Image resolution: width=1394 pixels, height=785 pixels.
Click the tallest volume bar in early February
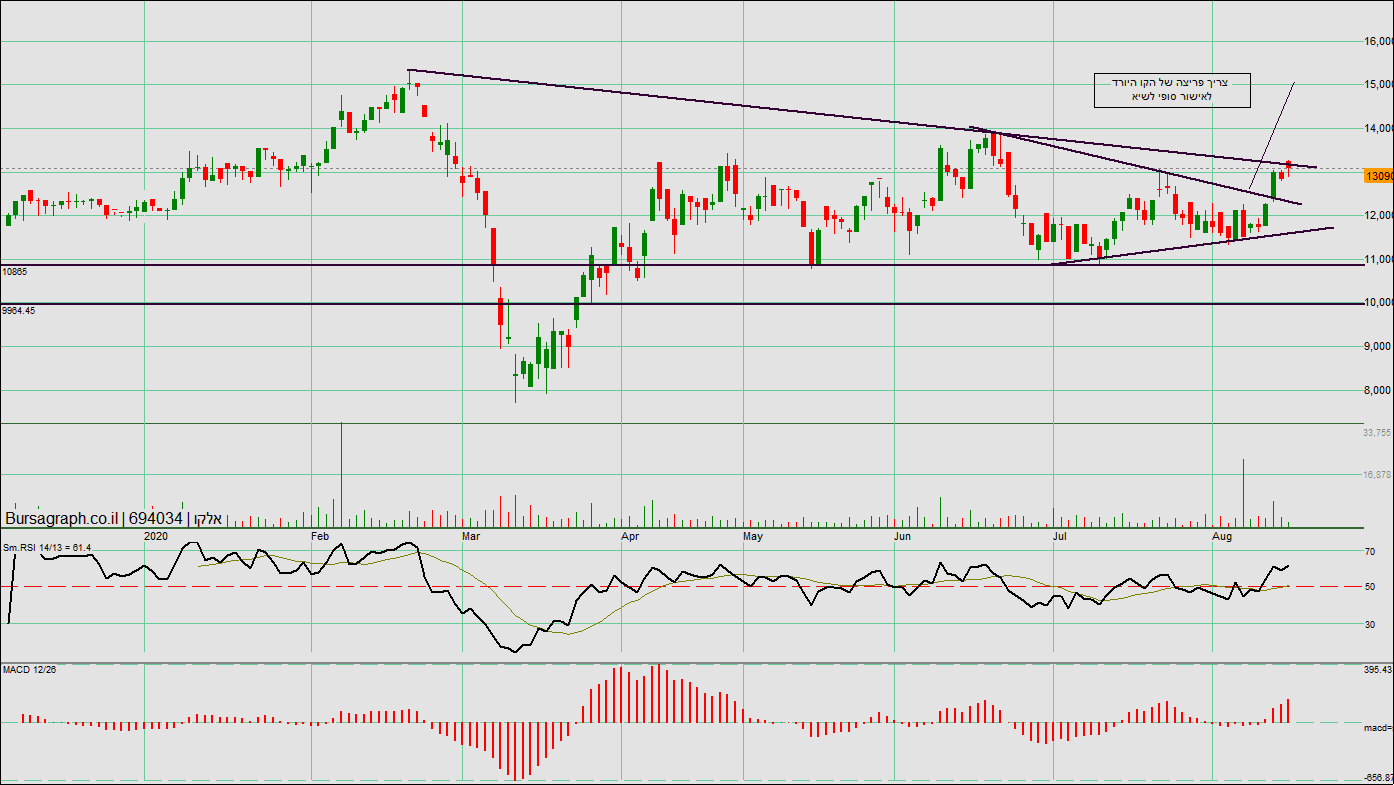[x=342, y=475]
